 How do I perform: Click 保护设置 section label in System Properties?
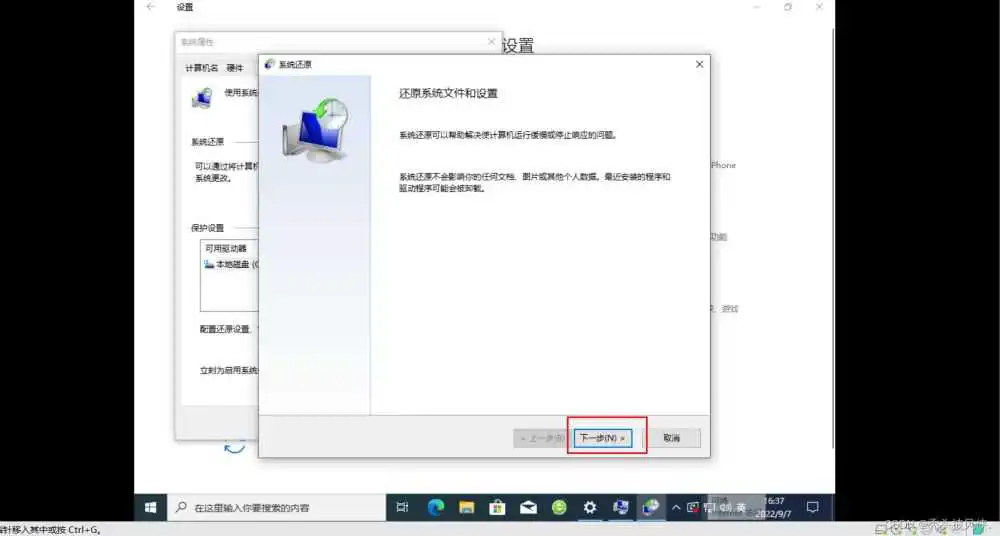208,228
